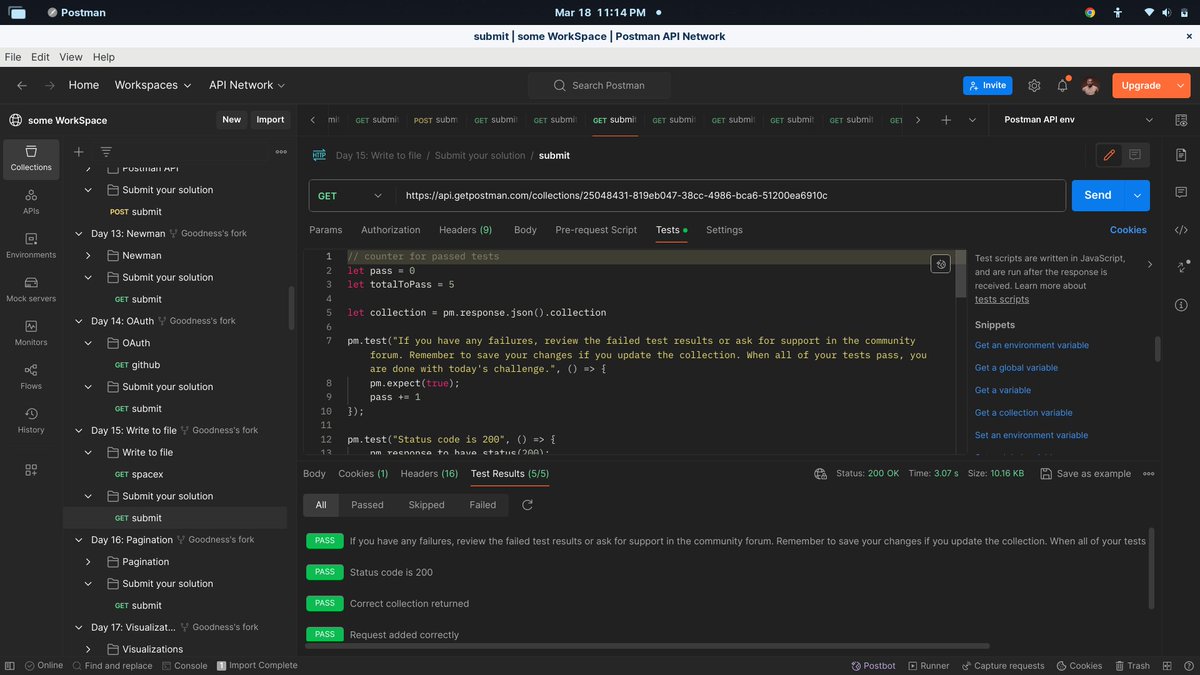Open the notifications bell
The width and height of the screenshot is (1200, 675).
(1062, 86)
